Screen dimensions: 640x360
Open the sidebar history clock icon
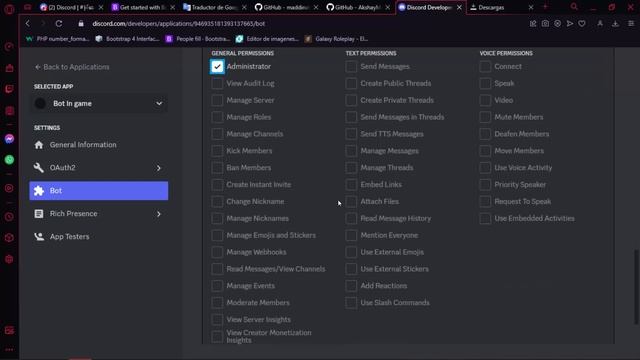tap(9, 217)
